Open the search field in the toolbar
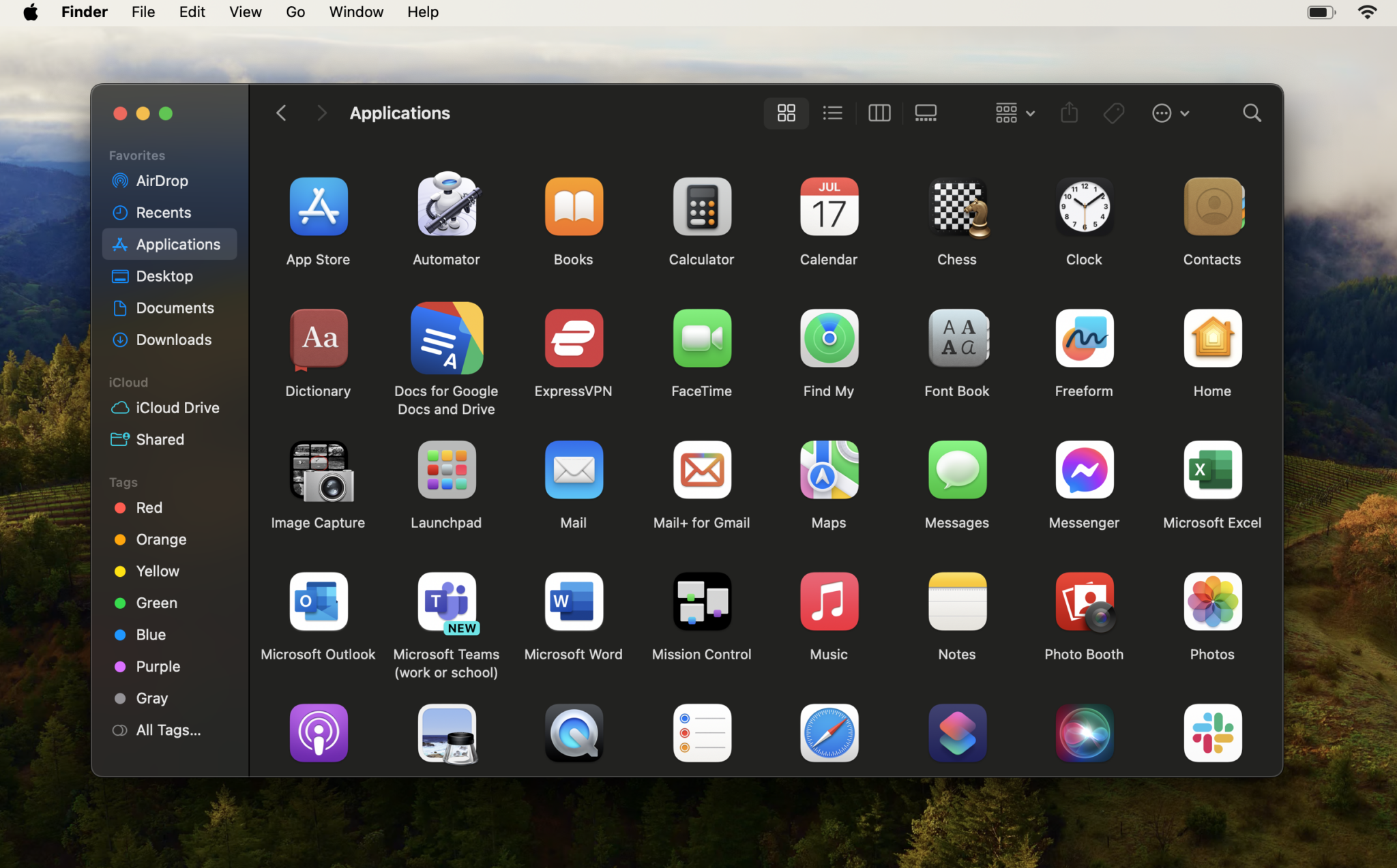Screen dimensions: 1397x868 coord(1251,113)
